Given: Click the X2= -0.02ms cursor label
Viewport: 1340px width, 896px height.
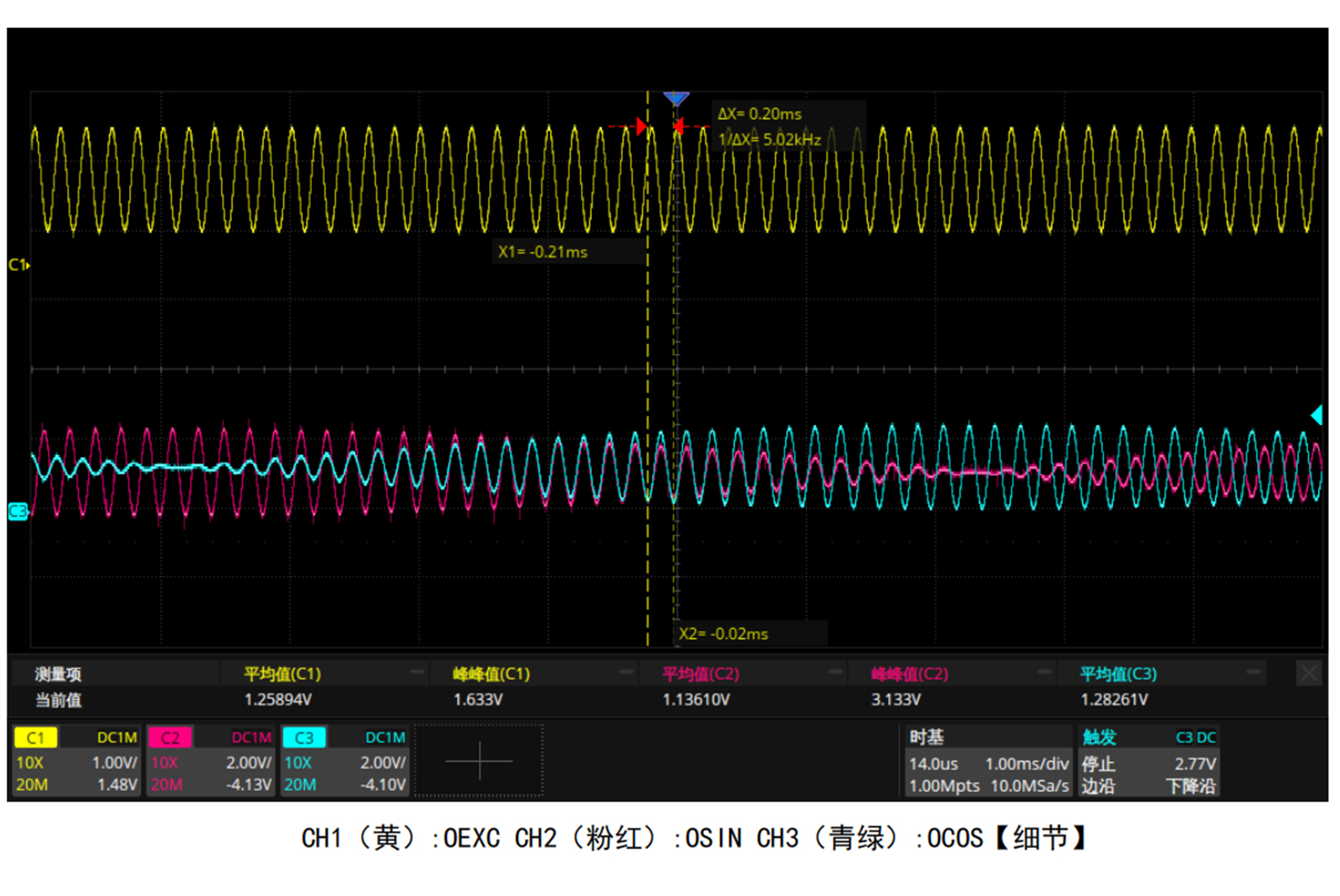Looking at the screenshot, I should (724, 633).
